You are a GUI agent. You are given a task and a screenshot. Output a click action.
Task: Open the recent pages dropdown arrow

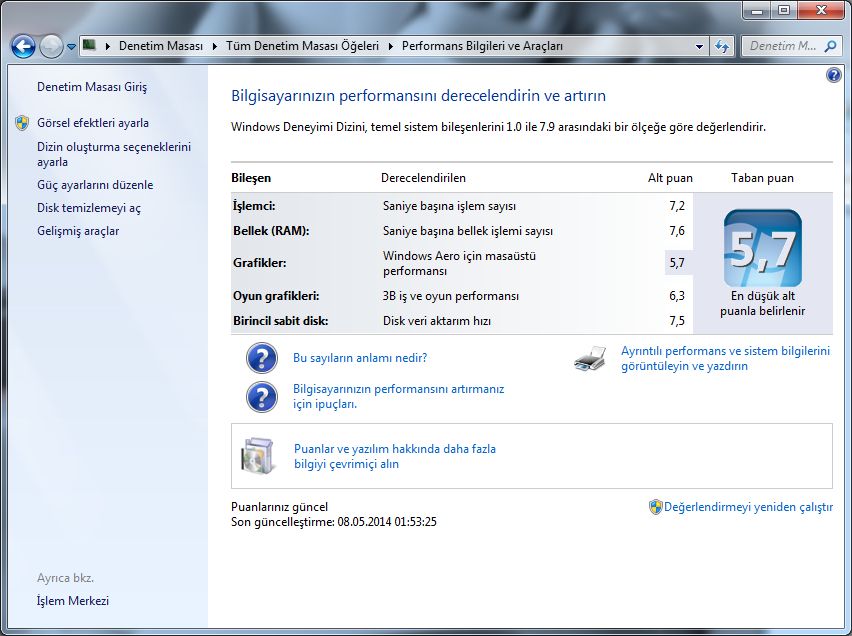pyautogui.click(x=71, y=47)
